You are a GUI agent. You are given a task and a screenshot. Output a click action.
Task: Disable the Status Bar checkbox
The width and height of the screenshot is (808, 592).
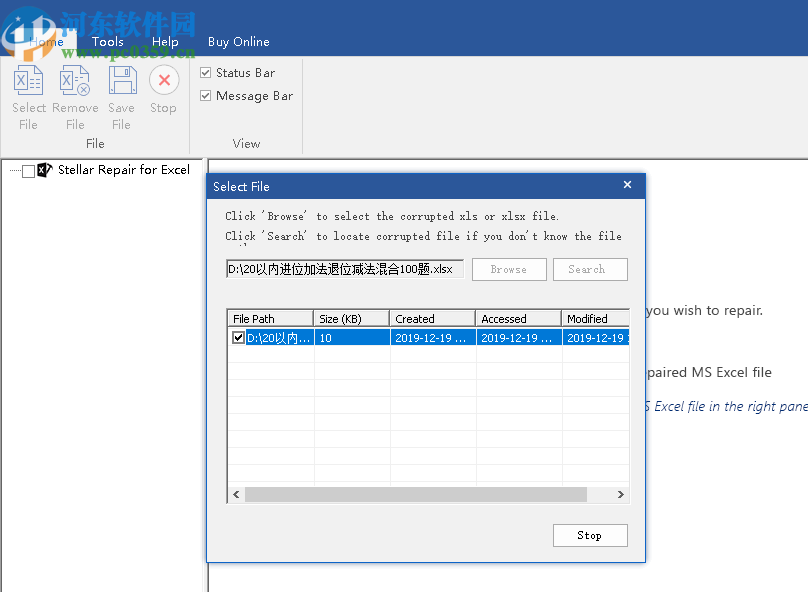pos(205,72)
